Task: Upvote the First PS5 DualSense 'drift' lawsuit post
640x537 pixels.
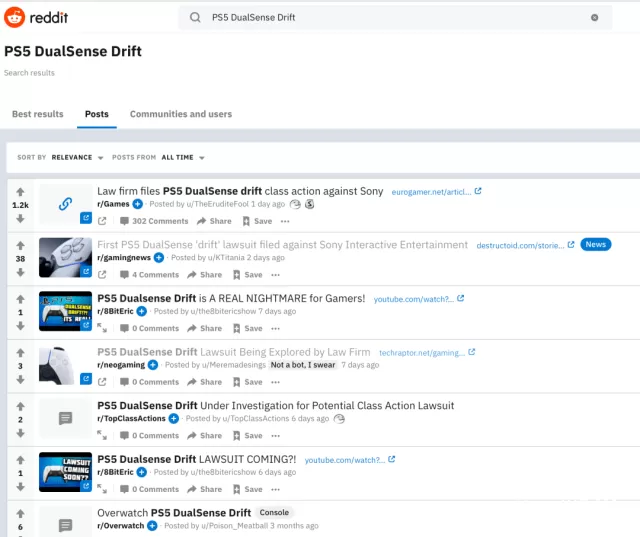Action: 20,245
